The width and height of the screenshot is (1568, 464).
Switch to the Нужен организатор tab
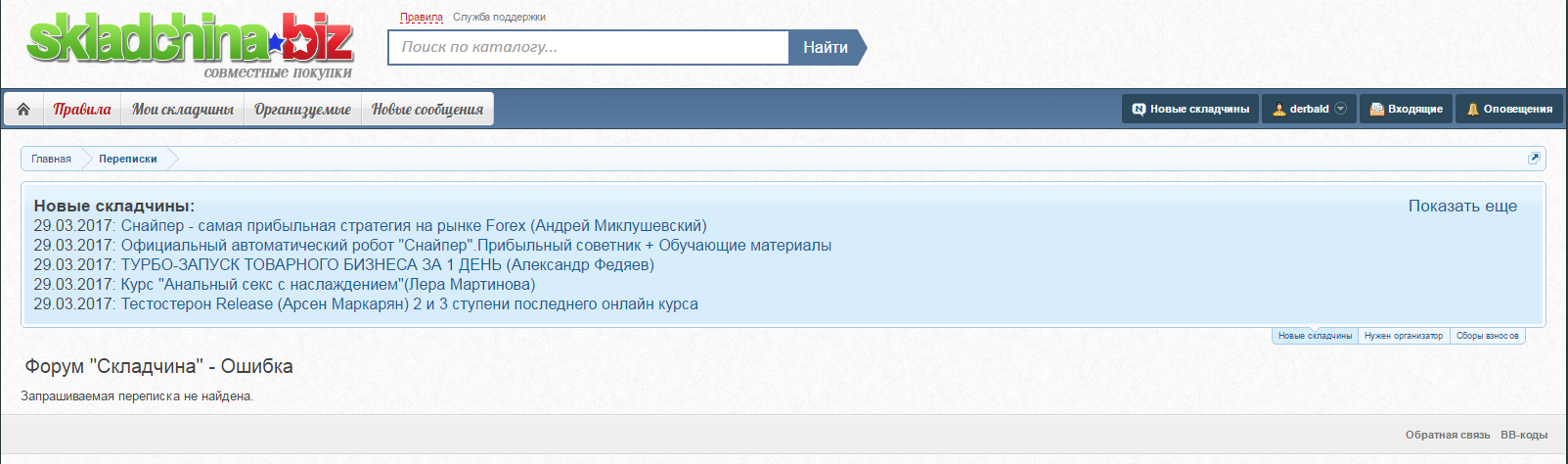click(1403, 336)
